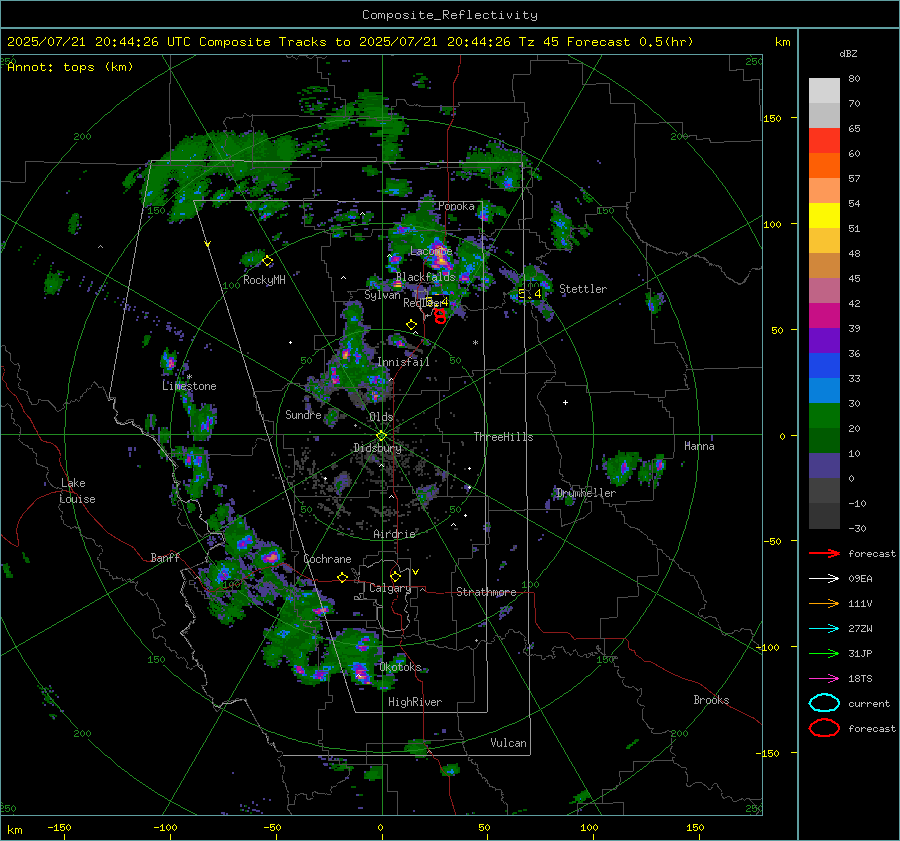Click the green swatch between 30 and 20 dBZ
The image size is (900, 841).
pos(824,416)
